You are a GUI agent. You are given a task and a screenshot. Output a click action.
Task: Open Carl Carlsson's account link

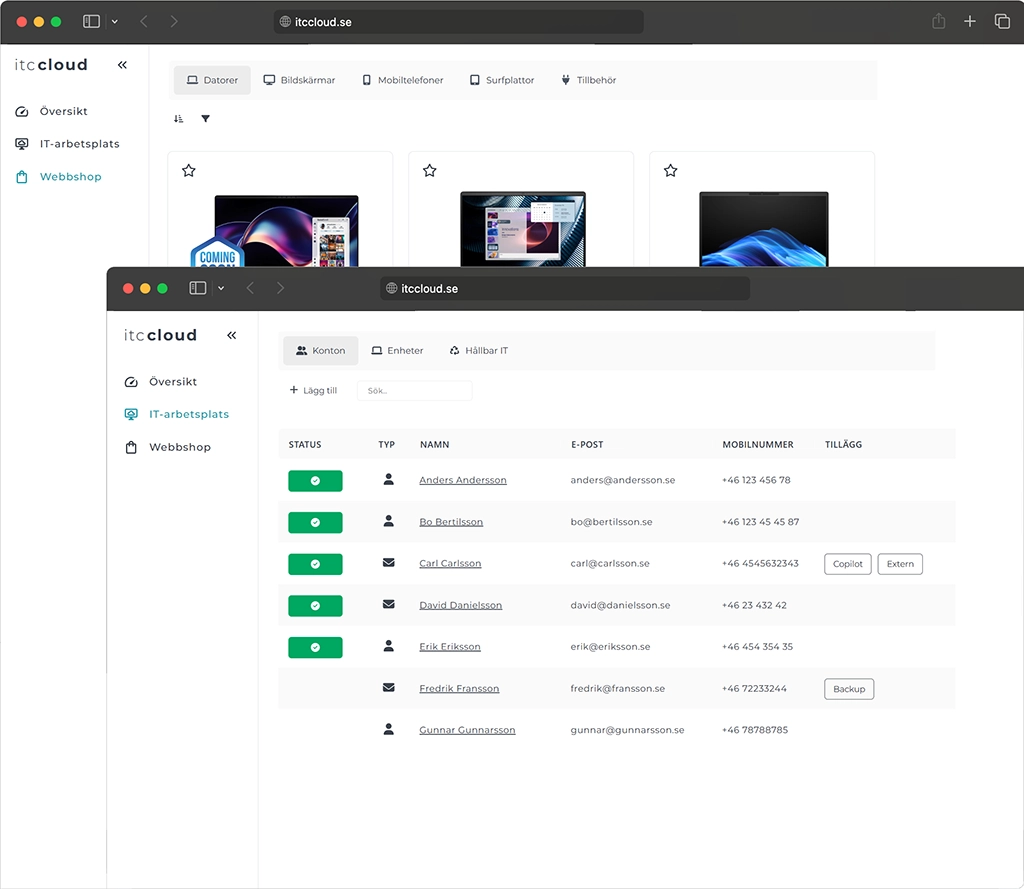tap(450, 564)
